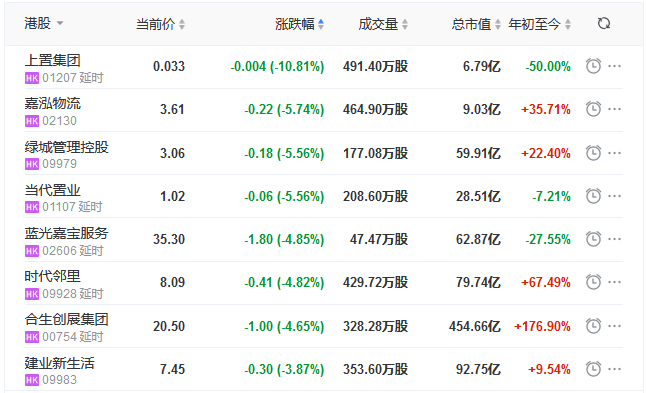Set a price alert for 嘉泓物流

[593, 109]
